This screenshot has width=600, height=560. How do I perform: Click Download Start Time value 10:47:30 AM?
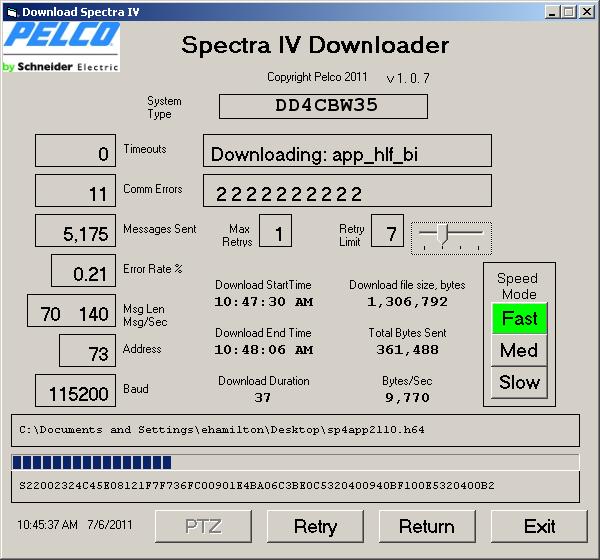click(264, 302)
